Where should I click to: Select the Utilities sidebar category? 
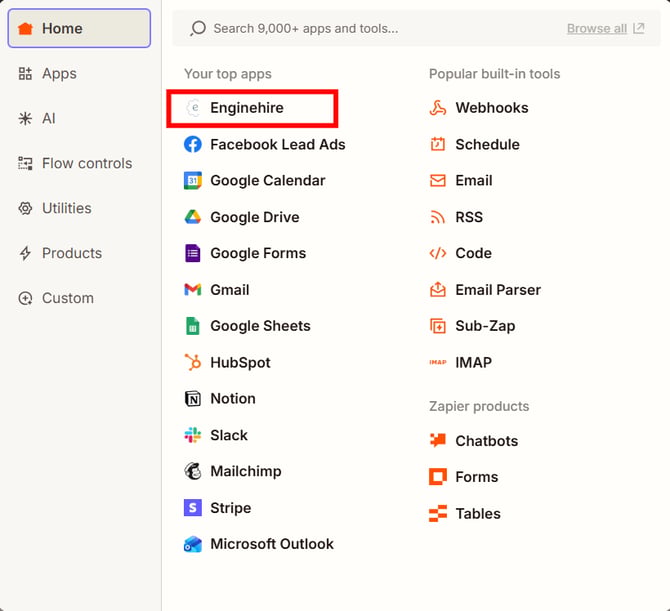pyautogui.click(x=54, y=208)
